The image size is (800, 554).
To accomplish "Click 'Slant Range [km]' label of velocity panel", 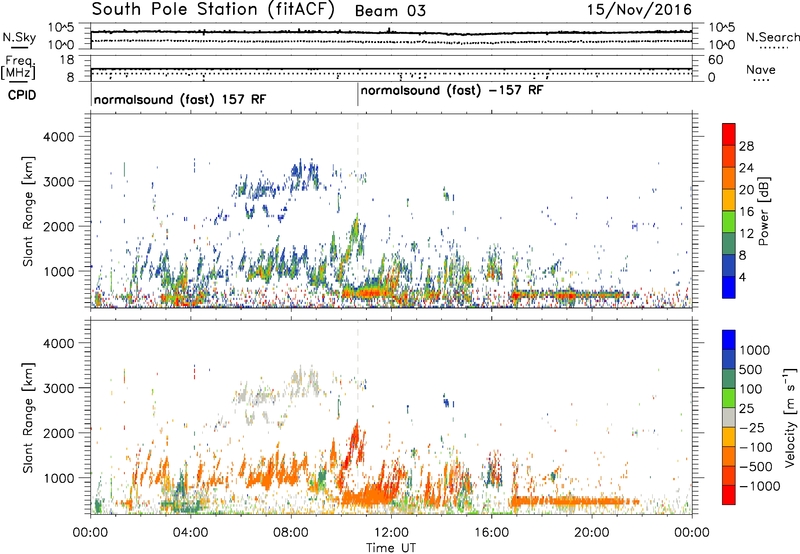I will [28, 418].
